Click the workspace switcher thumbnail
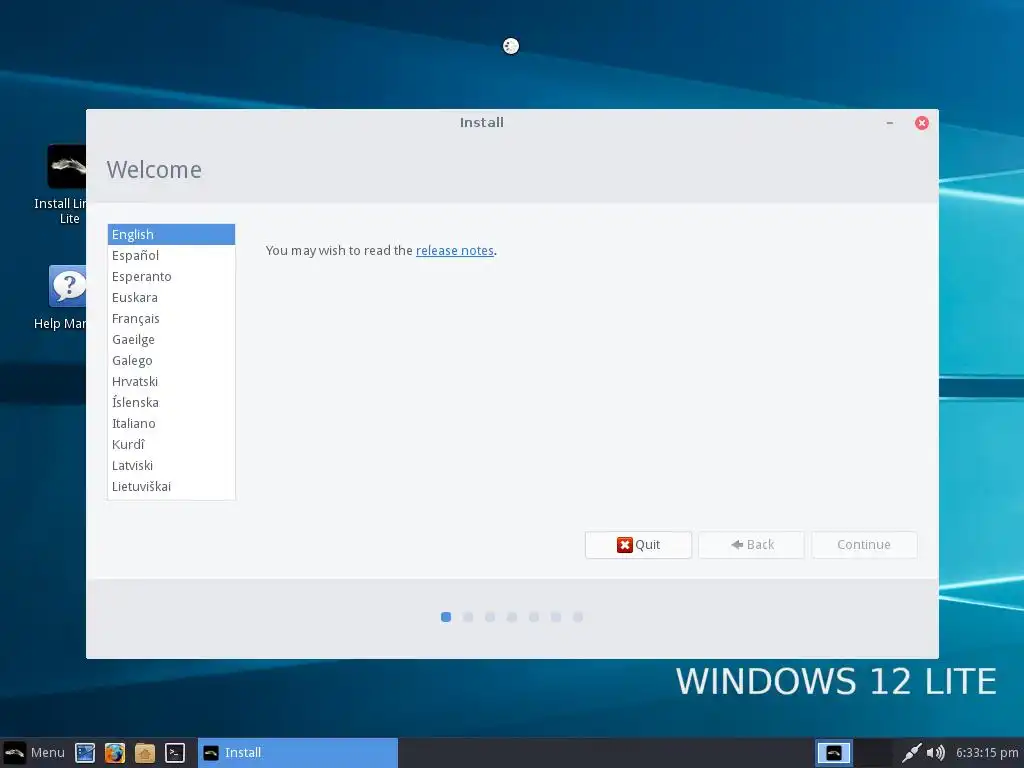This screenshot has width=1024, height=768. [834, 753]
